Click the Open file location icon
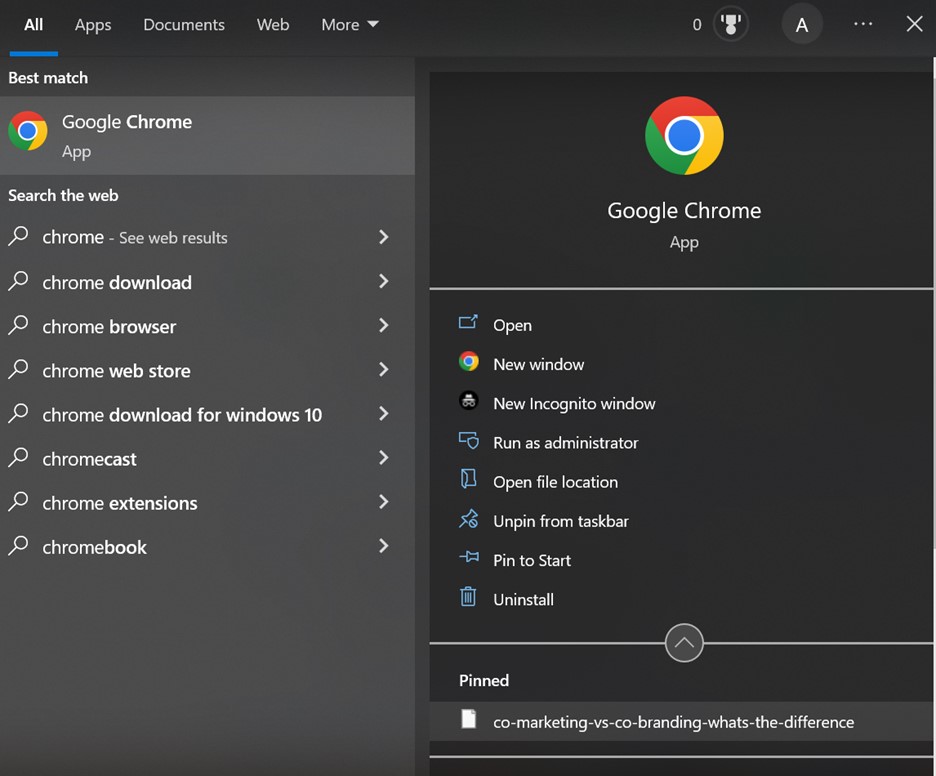936x776 pixels. coord(468,481)
